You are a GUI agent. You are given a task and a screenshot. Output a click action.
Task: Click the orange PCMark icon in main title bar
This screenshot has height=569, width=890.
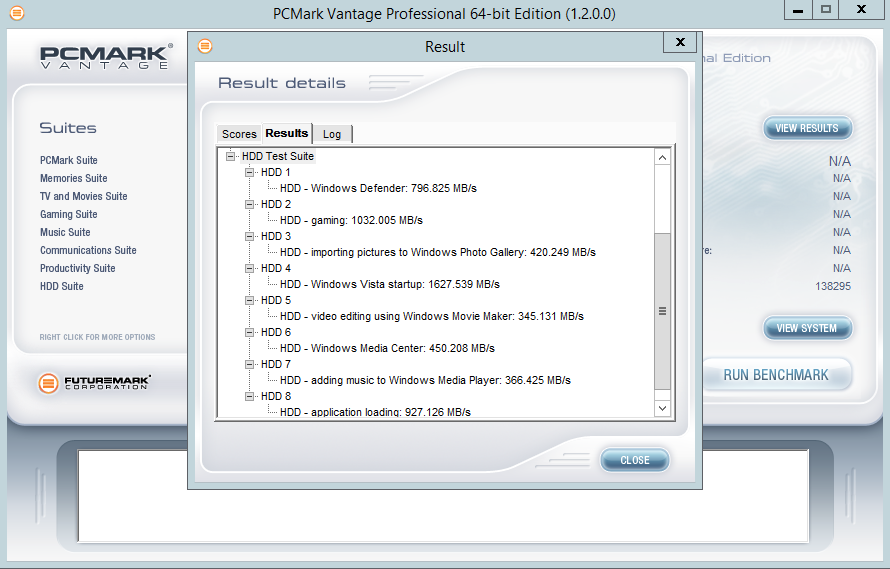17,12
